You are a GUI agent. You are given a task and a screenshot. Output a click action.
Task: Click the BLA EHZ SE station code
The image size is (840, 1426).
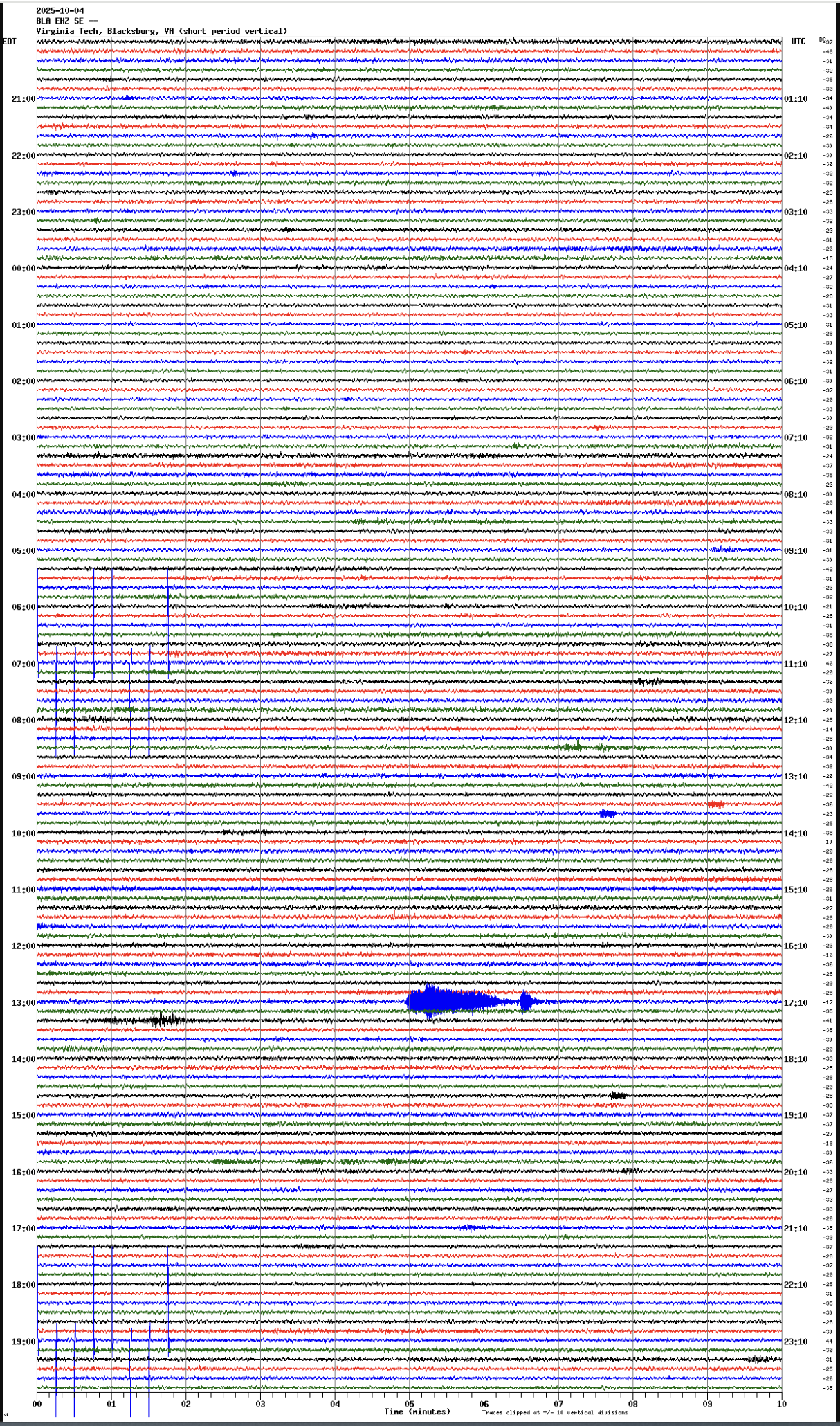point(66,21)
